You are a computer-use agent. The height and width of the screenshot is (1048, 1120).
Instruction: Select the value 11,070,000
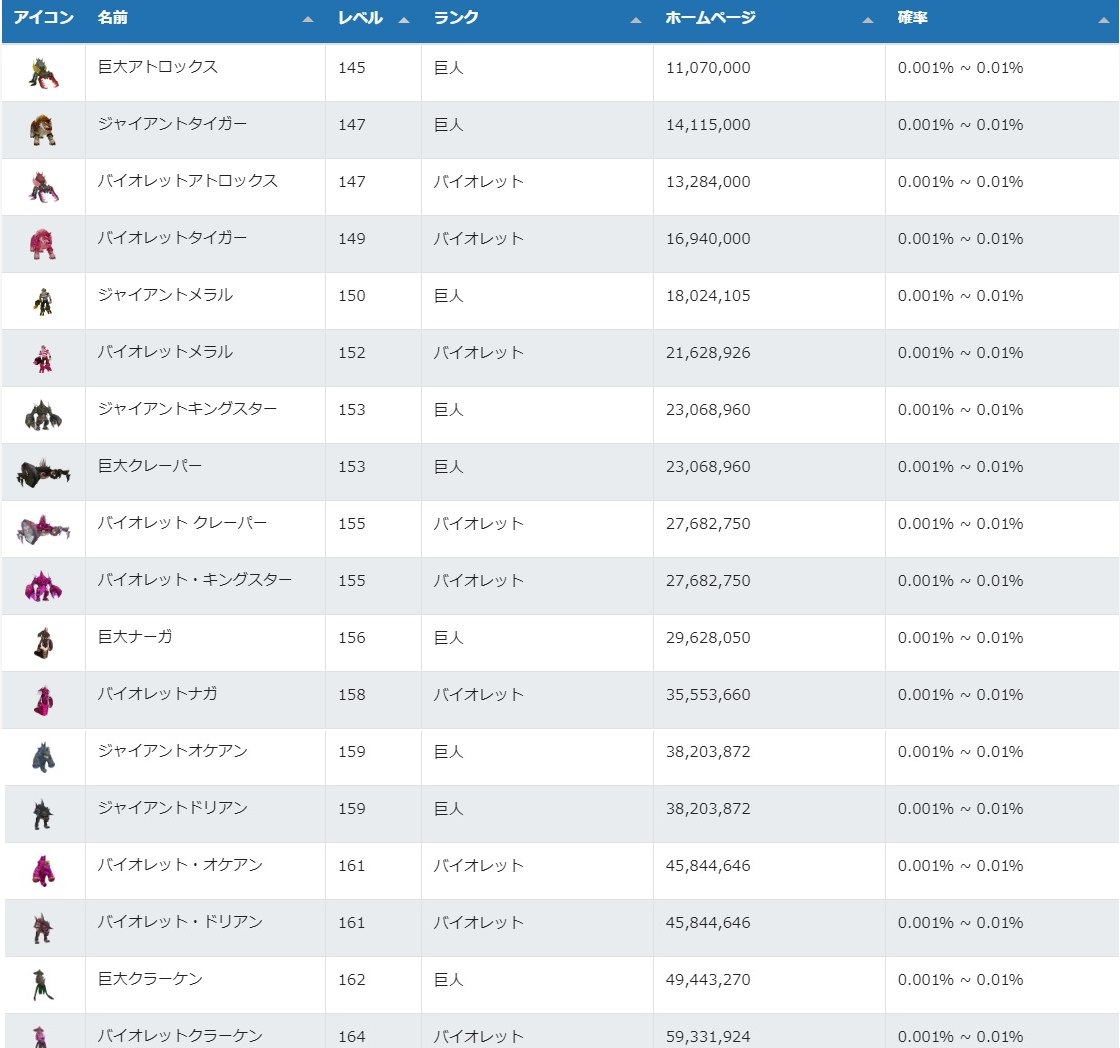[x=709, y=68]
